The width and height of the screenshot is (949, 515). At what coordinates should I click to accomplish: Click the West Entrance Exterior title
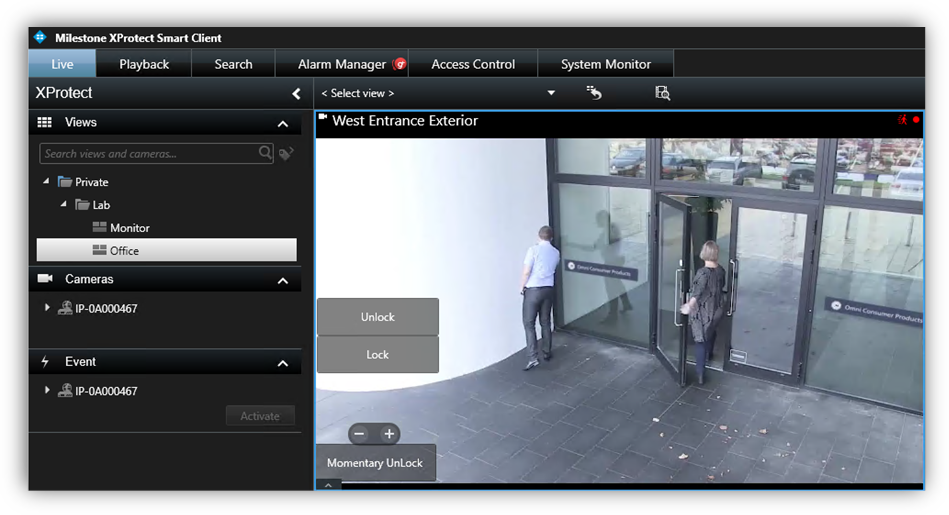click(405, 120)
